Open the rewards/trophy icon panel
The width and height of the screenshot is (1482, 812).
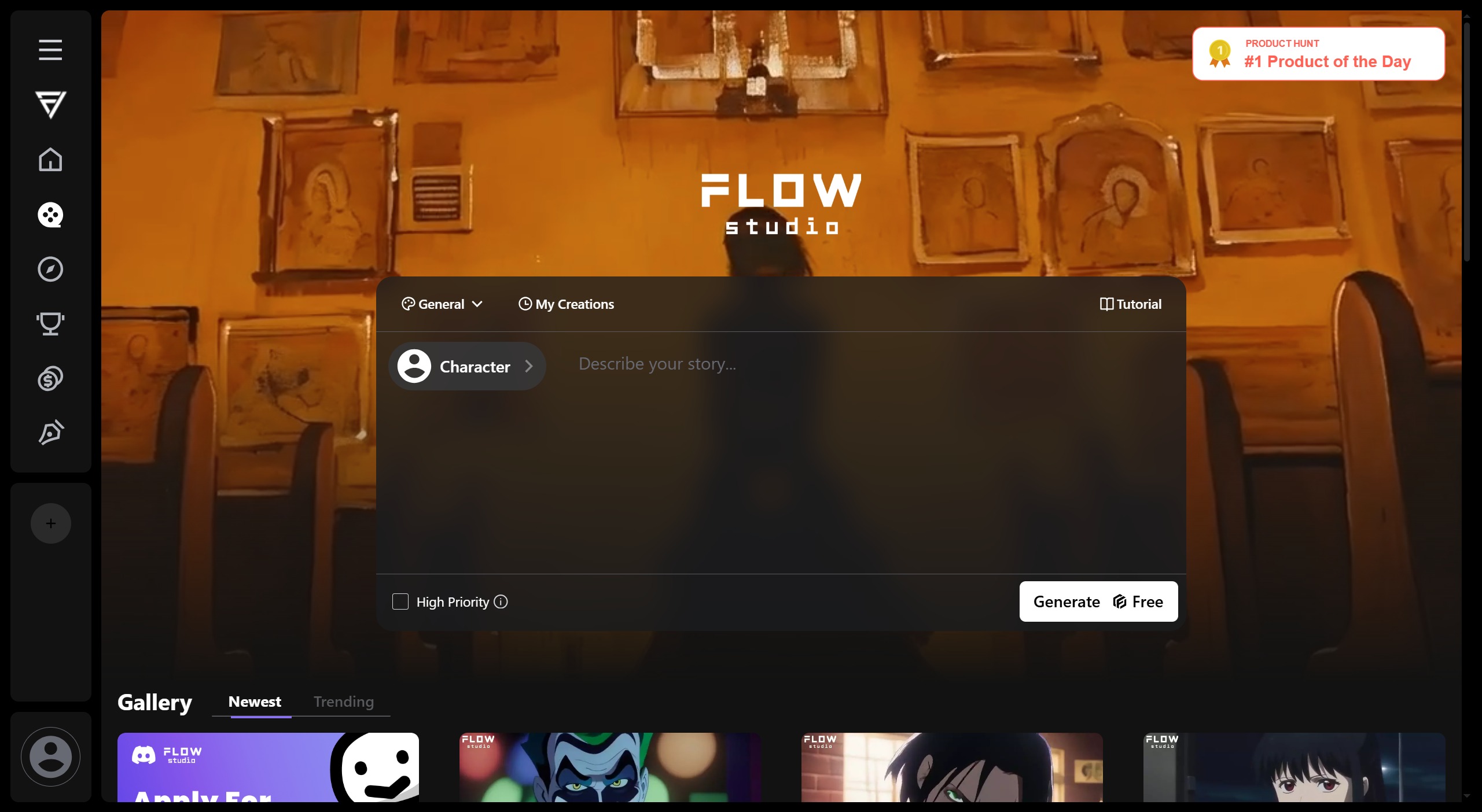(x=51, y=323)
